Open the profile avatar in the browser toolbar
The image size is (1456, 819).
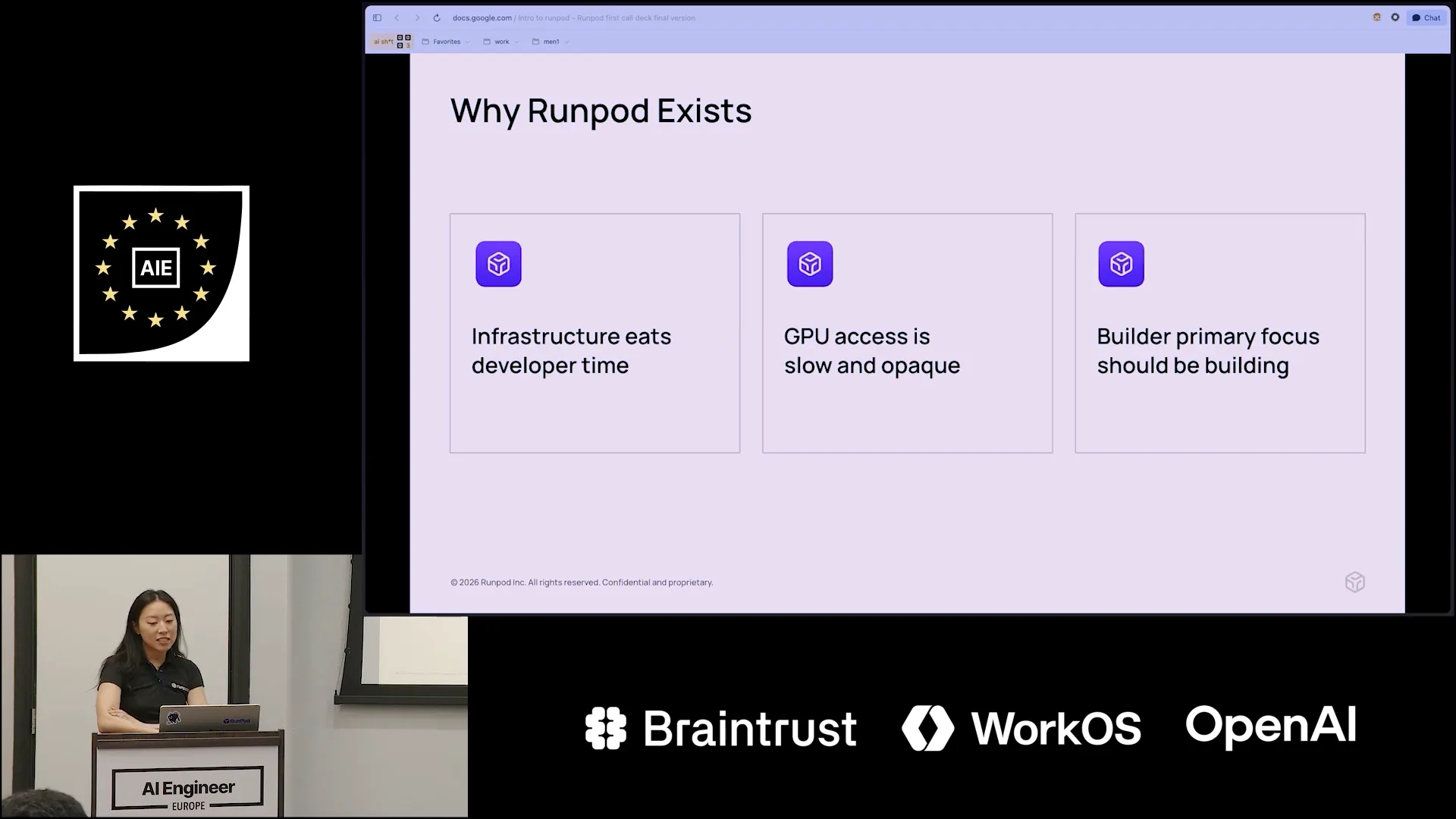pos(1377,17)
